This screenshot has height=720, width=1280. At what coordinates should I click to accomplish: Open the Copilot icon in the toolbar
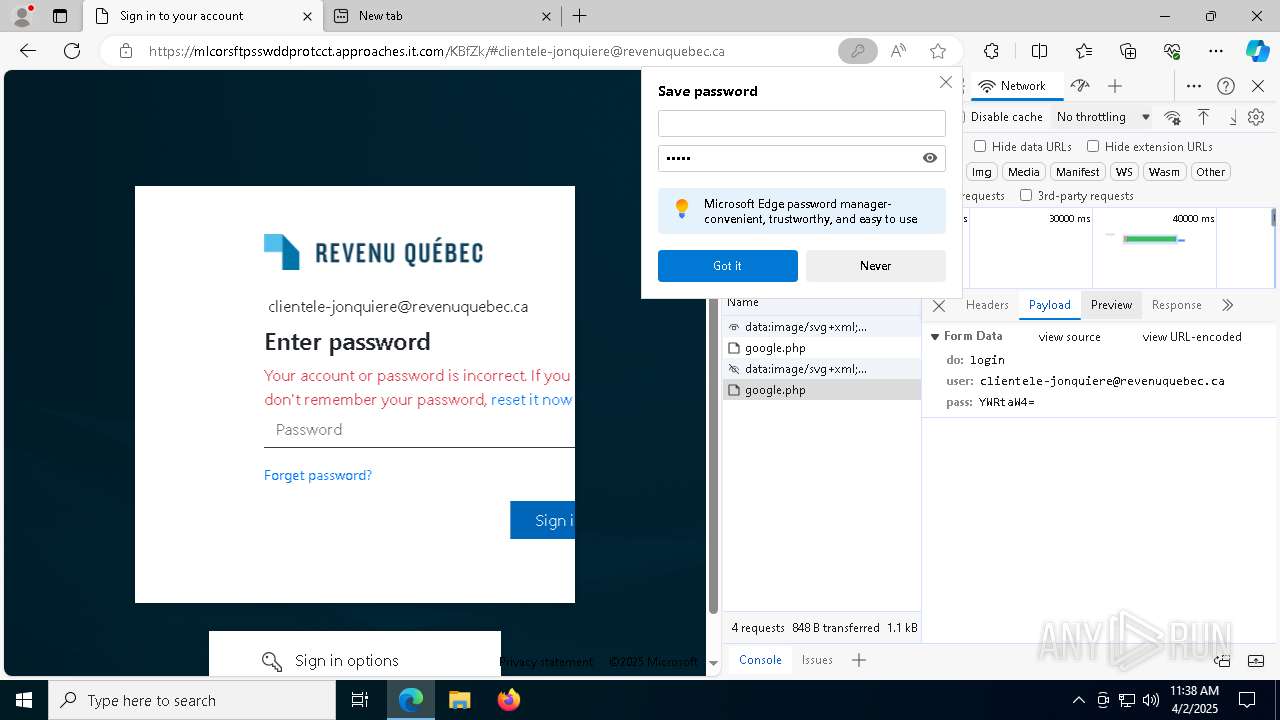point(1257,51)
